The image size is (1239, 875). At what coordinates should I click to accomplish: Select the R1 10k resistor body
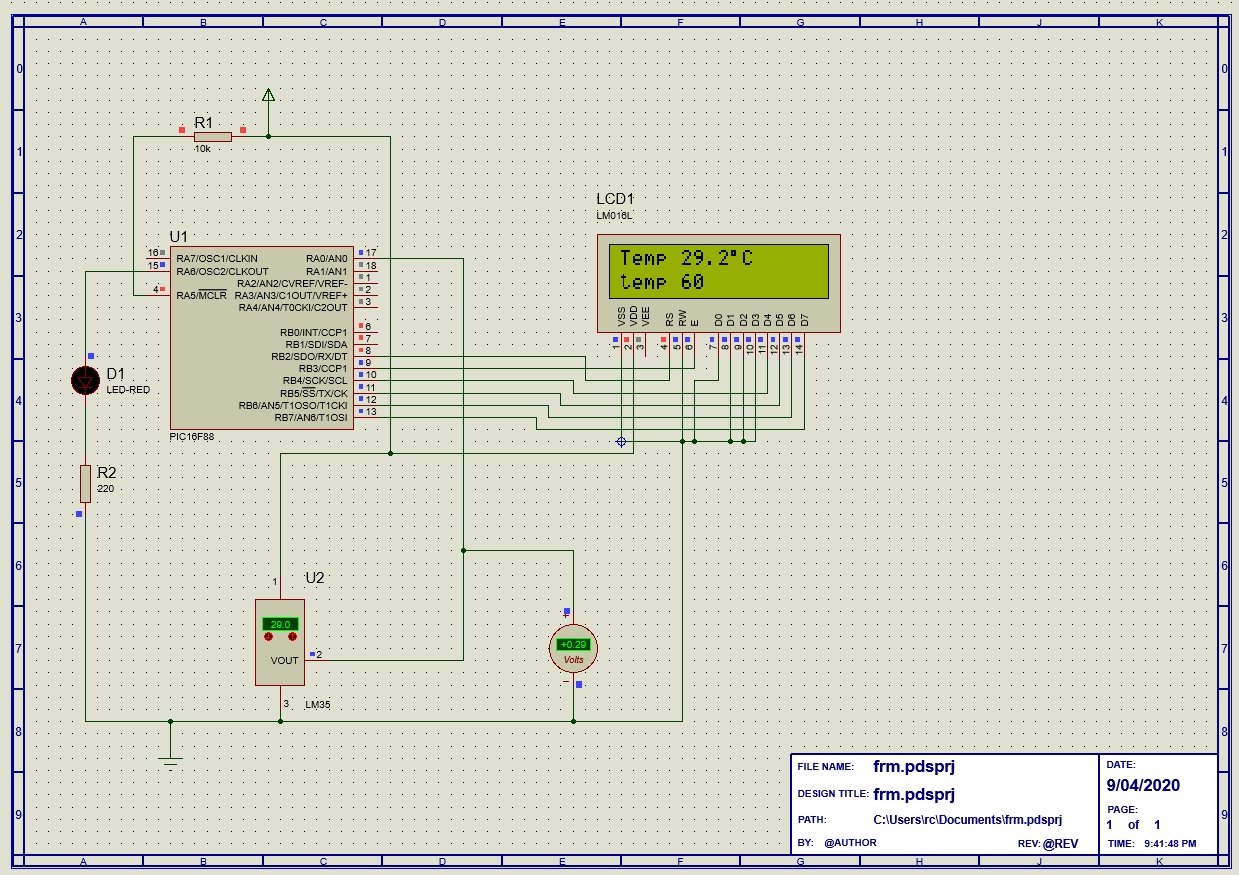212,136
